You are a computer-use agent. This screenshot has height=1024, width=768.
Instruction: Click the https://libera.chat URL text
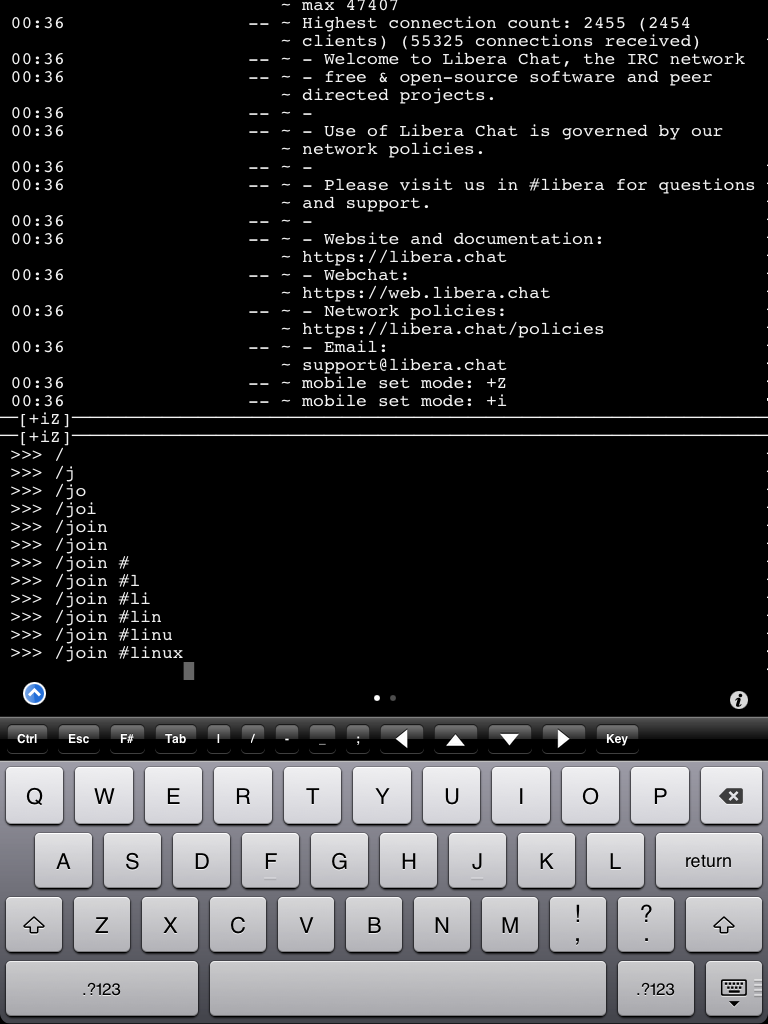coord(404,257)
